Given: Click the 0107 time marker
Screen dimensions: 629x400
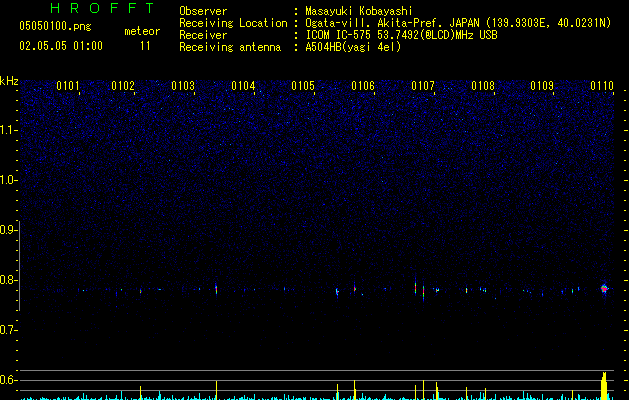Looking at the screenshot, I should [423, 86].
